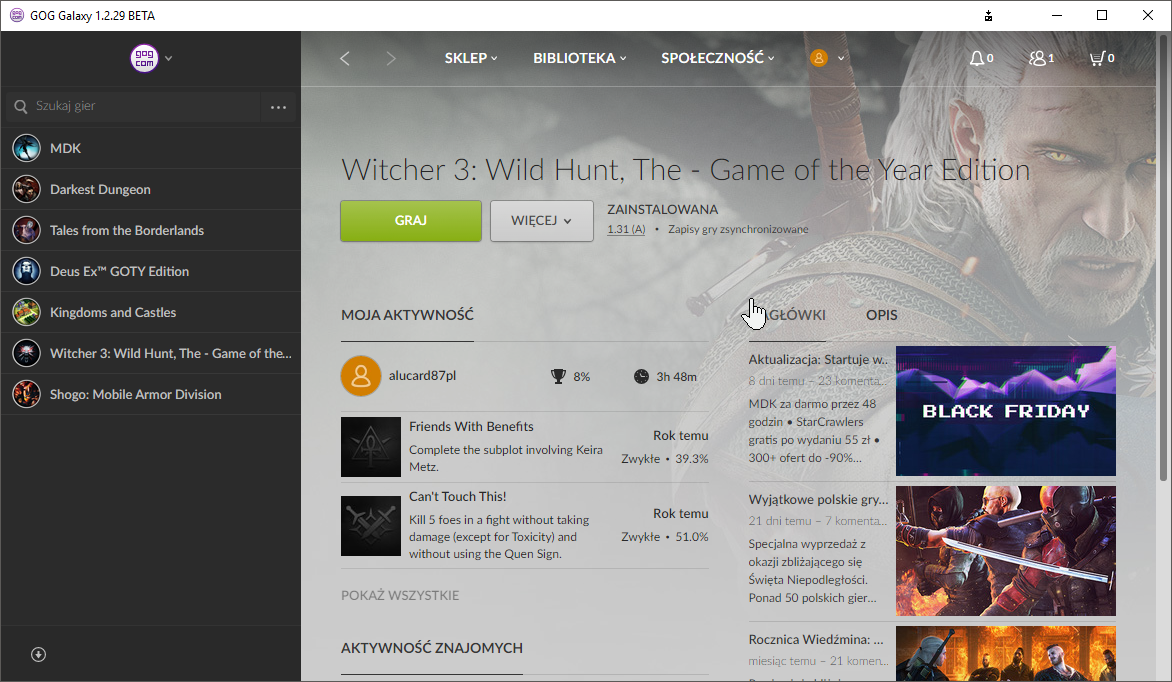Open the shopping cart icon
This screenshot has height=682, width=1172.
click(1097, 58)
